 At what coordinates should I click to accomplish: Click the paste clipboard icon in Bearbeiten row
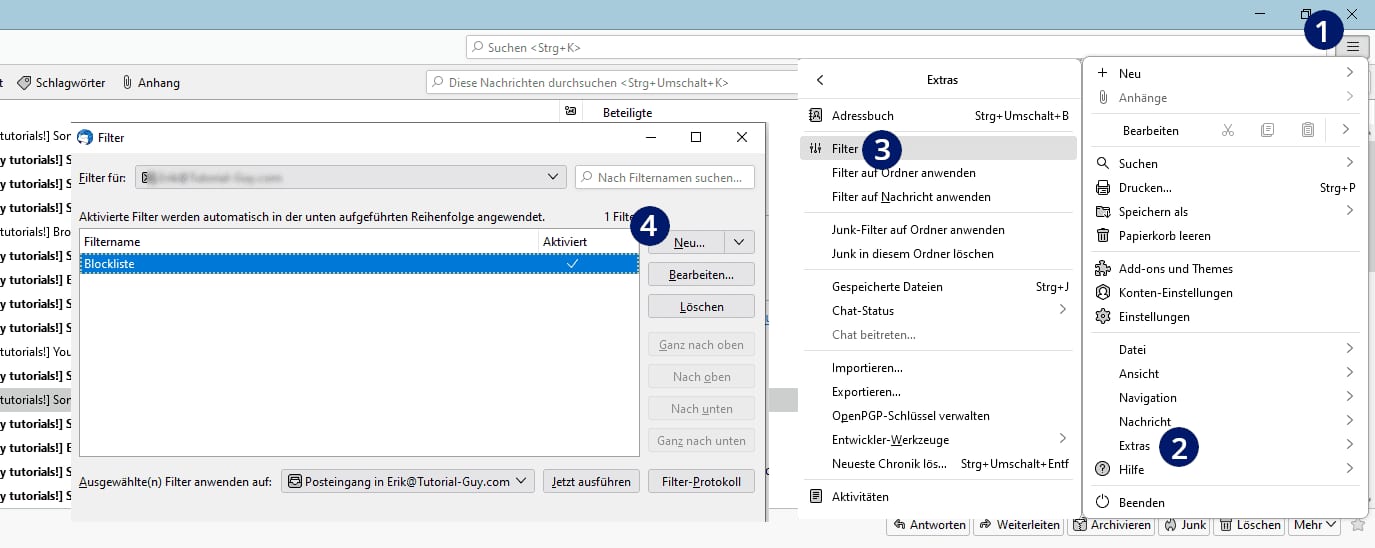[x=1308, y=130]
